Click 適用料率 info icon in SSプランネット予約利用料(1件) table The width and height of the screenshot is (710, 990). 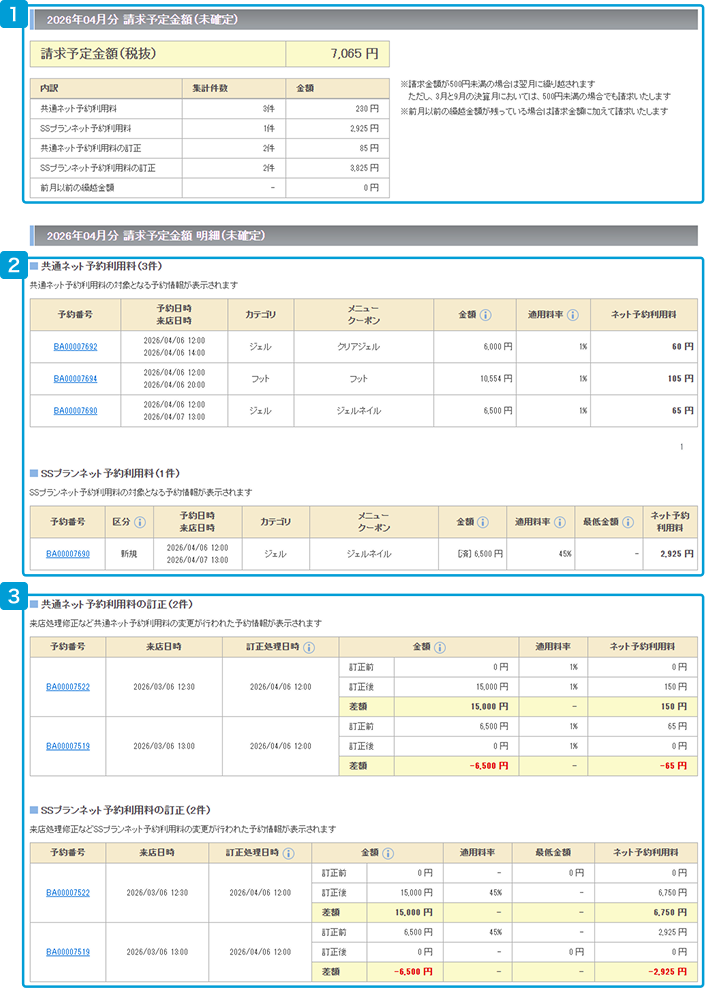click(560, 522)
